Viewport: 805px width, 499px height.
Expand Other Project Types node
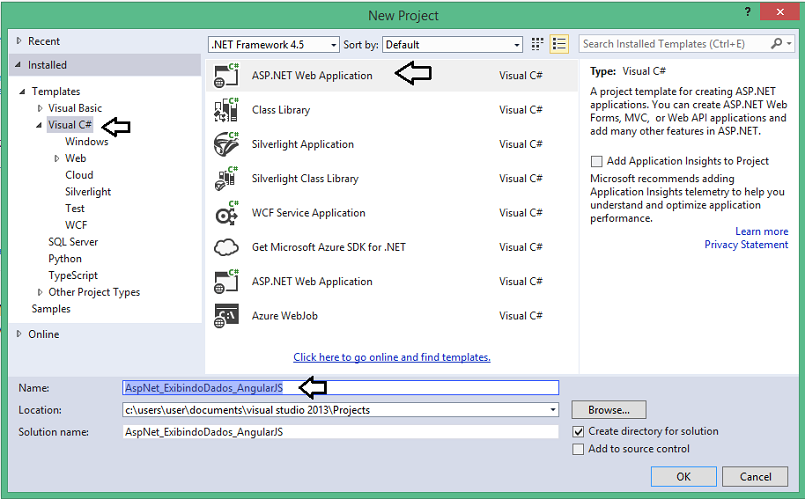[x=40, y=292]
